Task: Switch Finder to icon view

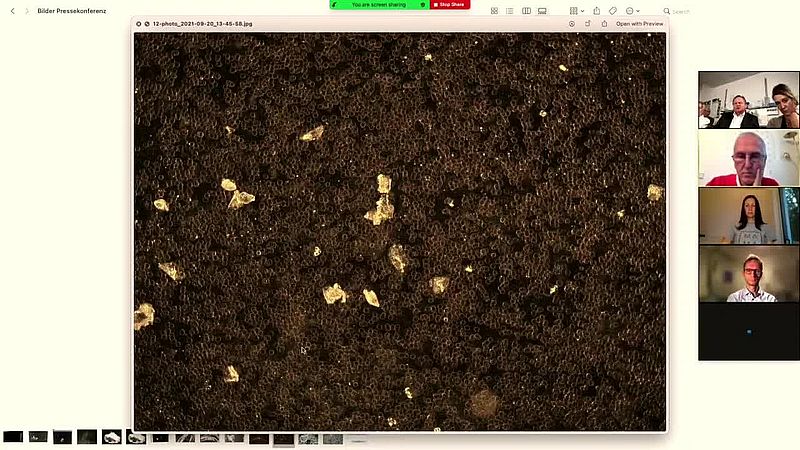Action: click(494, 11)
